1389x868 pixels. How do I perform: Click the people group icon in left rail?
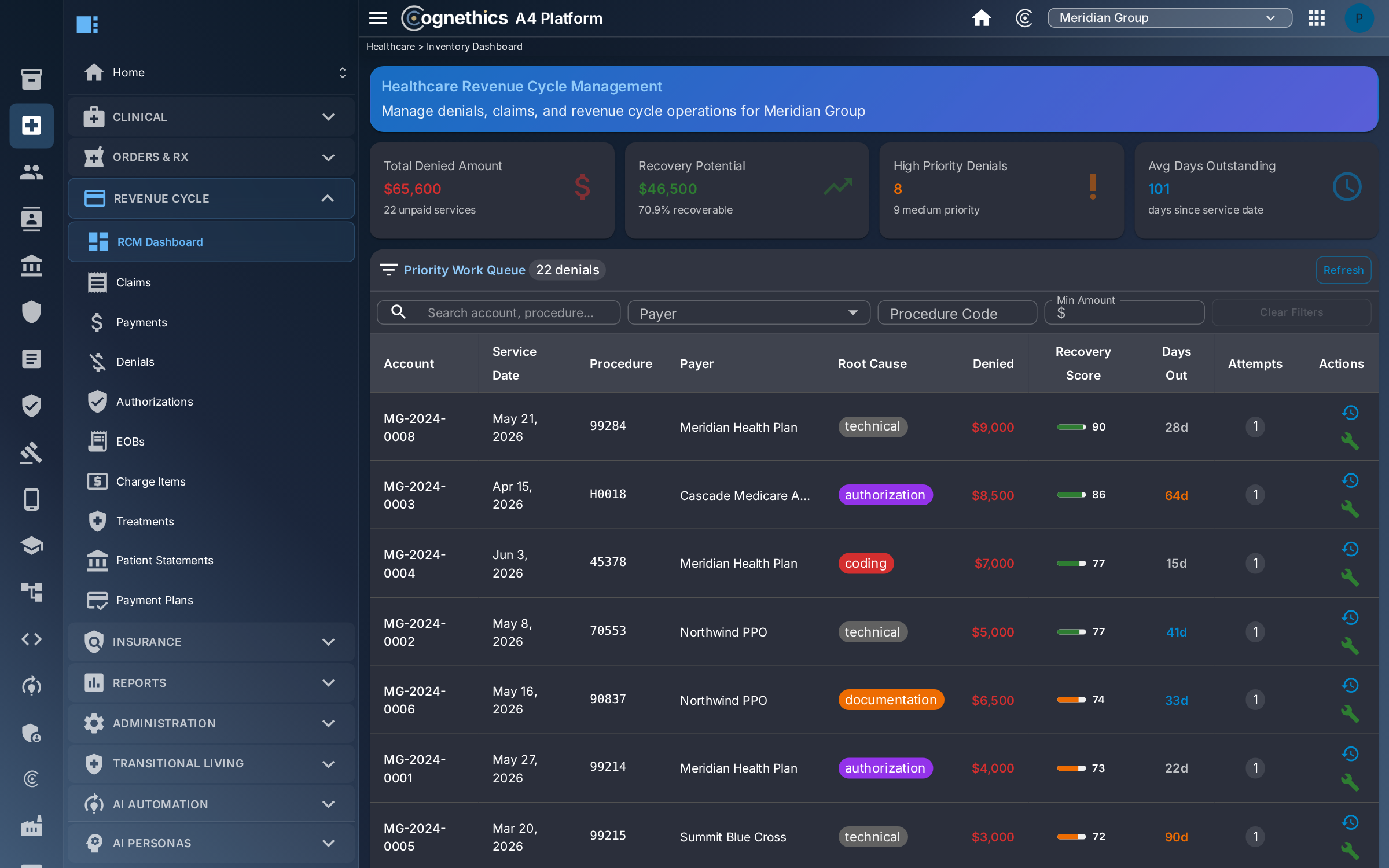point(31,172)
